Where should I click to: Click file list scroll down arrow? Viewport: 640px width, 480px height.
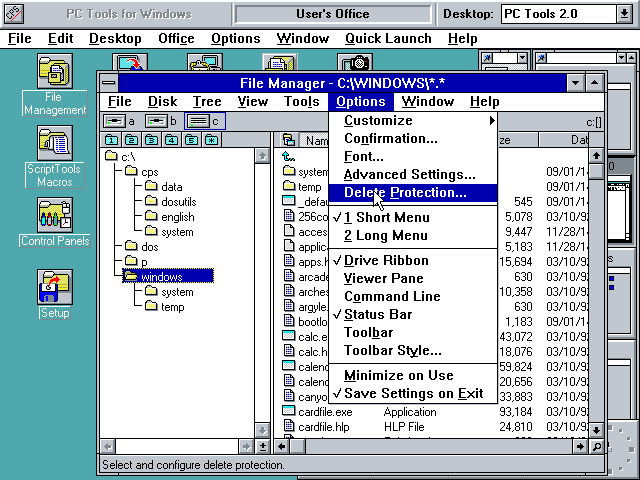[x=596, y=431]
